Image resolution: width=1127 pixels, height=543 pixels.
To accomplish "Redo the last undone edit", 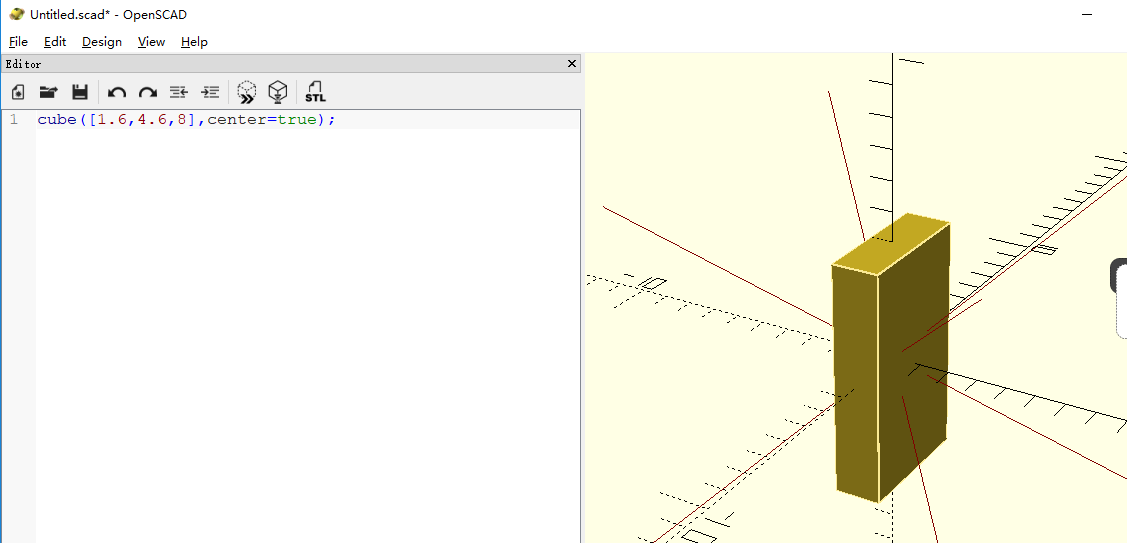I will pyautogui.click(x=148, y=93).
